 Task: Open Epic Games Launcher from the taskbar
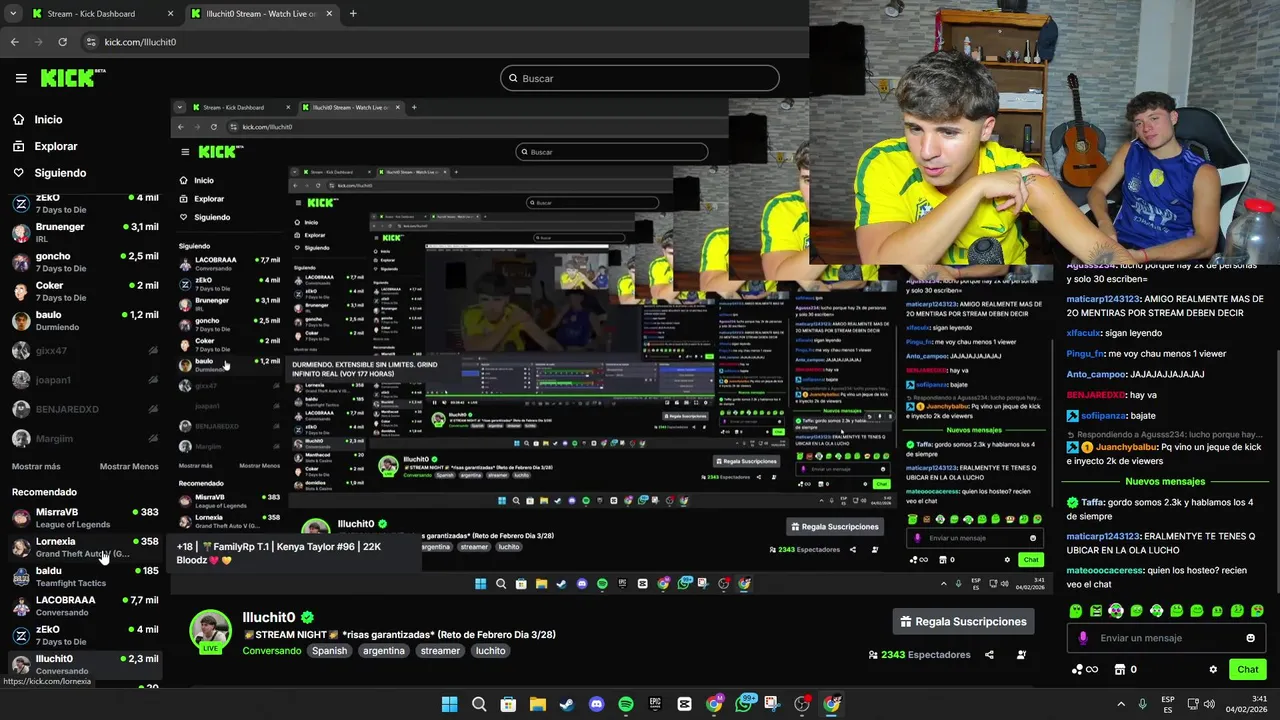(655, 704)
